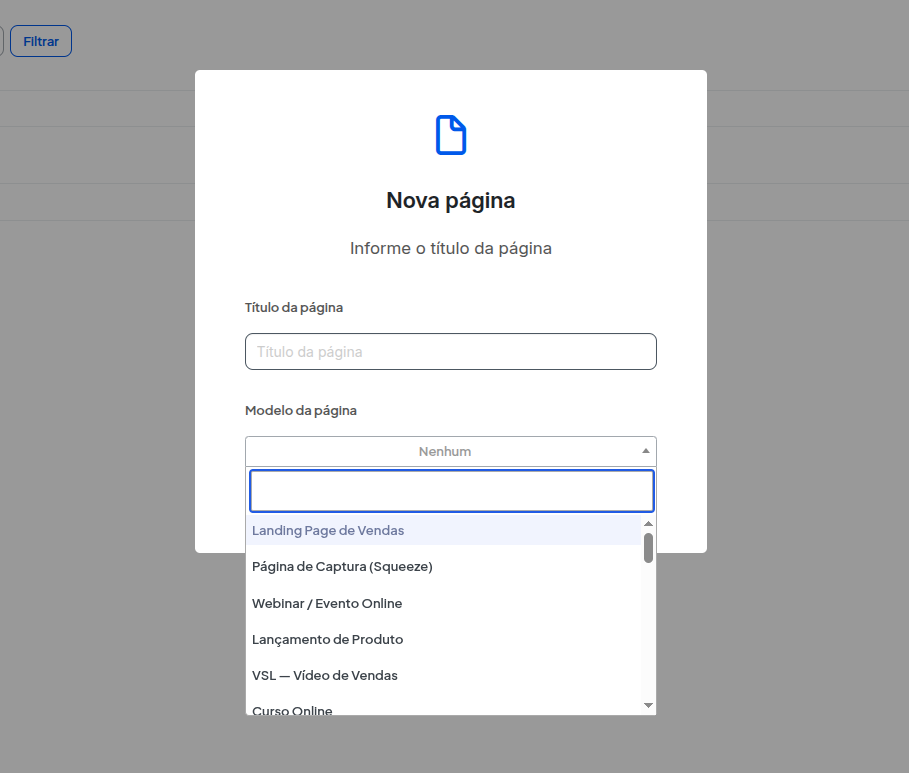
Task: Select Página de Captura (Squeeze) option
Action: click(443, 567)
